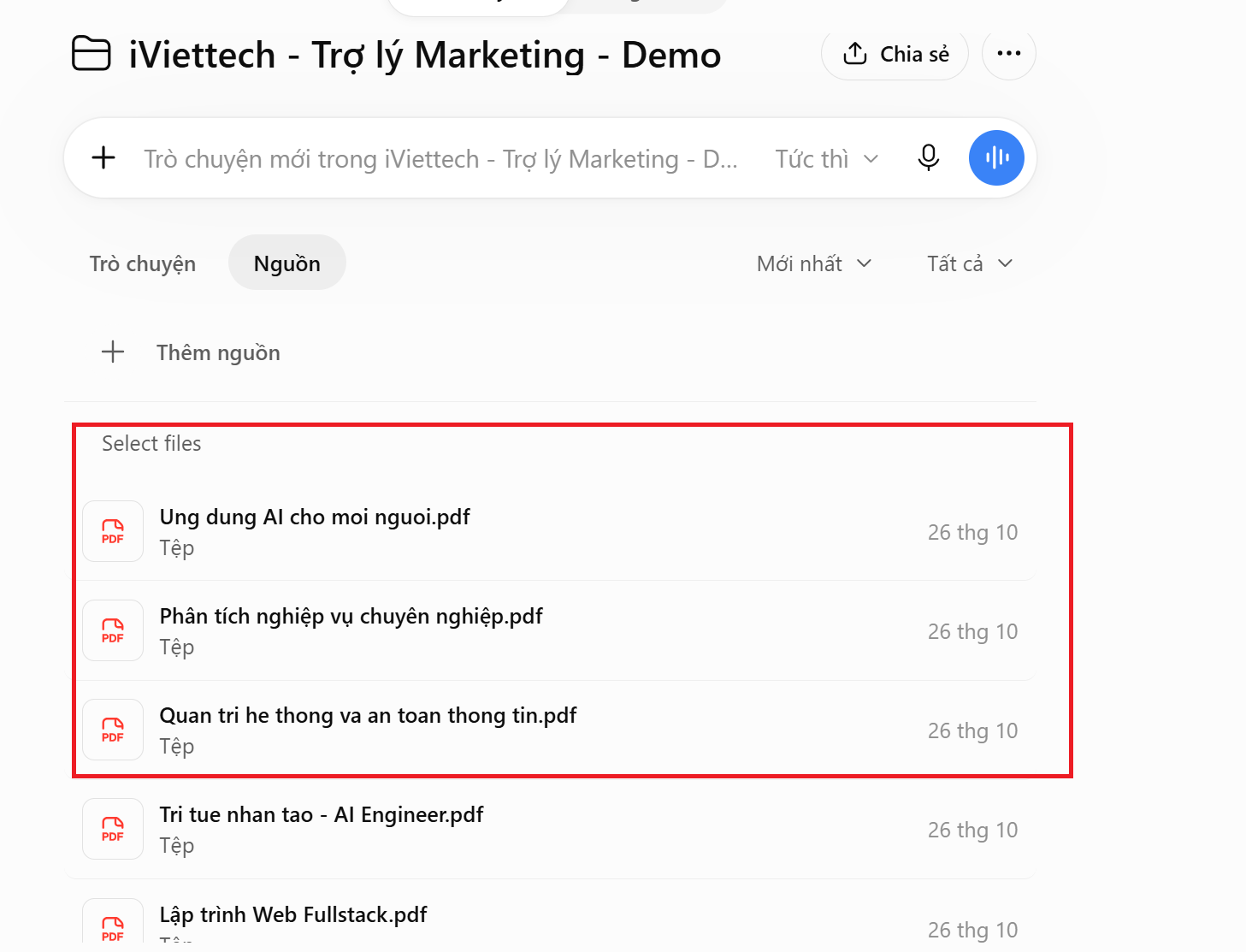Open Tri tue nhan tao - AI Engineer.pdf

point(322,814)
